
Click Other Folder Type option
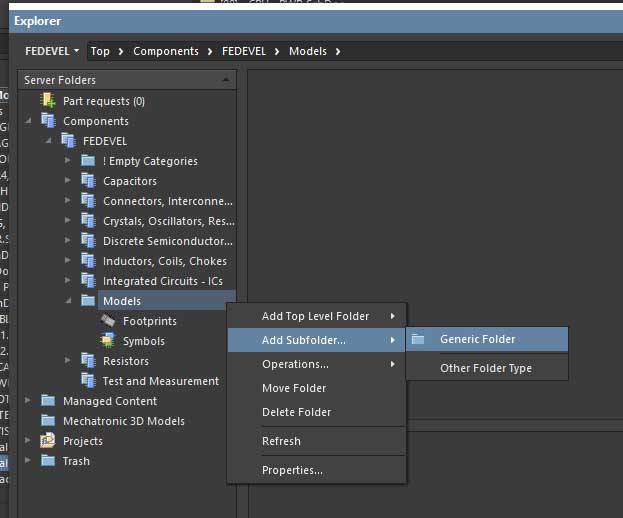pyautogui.click(x=485, y=368)
